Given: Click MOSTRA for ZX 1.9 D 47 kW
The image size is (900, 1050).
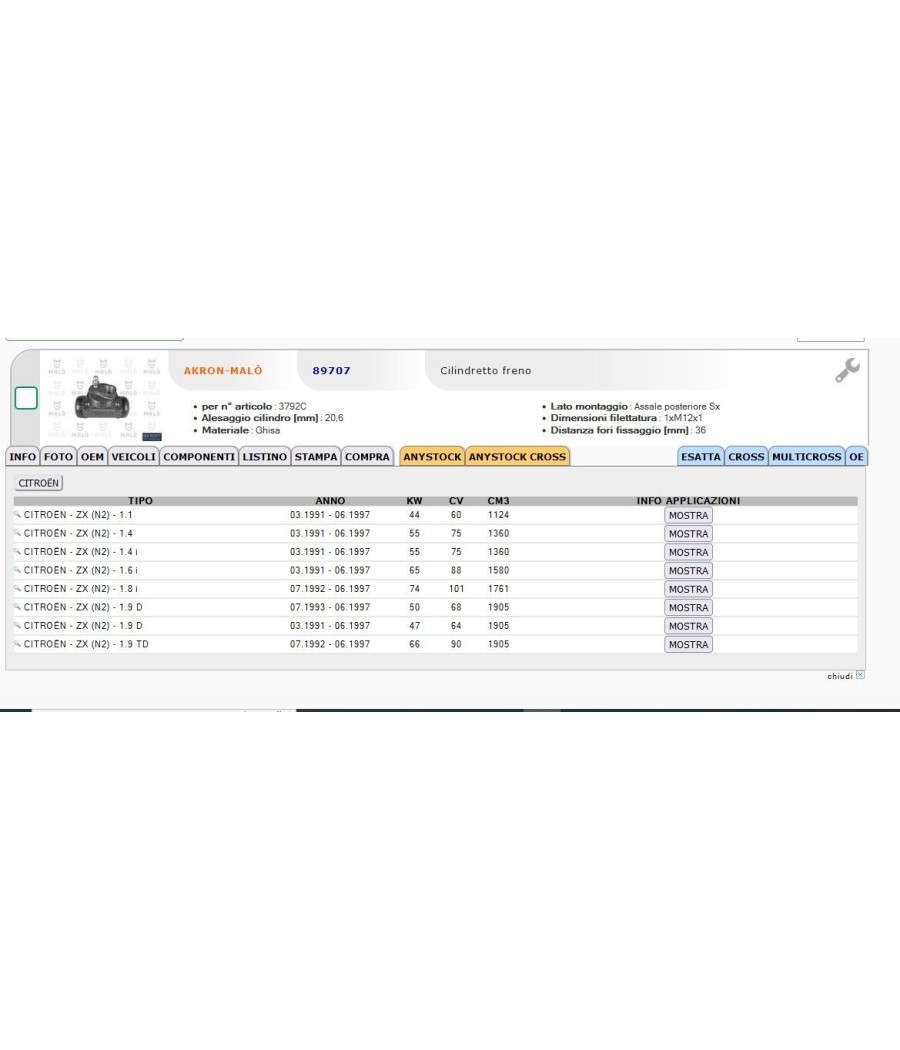Looking at the screenshot, I should 688,626.
